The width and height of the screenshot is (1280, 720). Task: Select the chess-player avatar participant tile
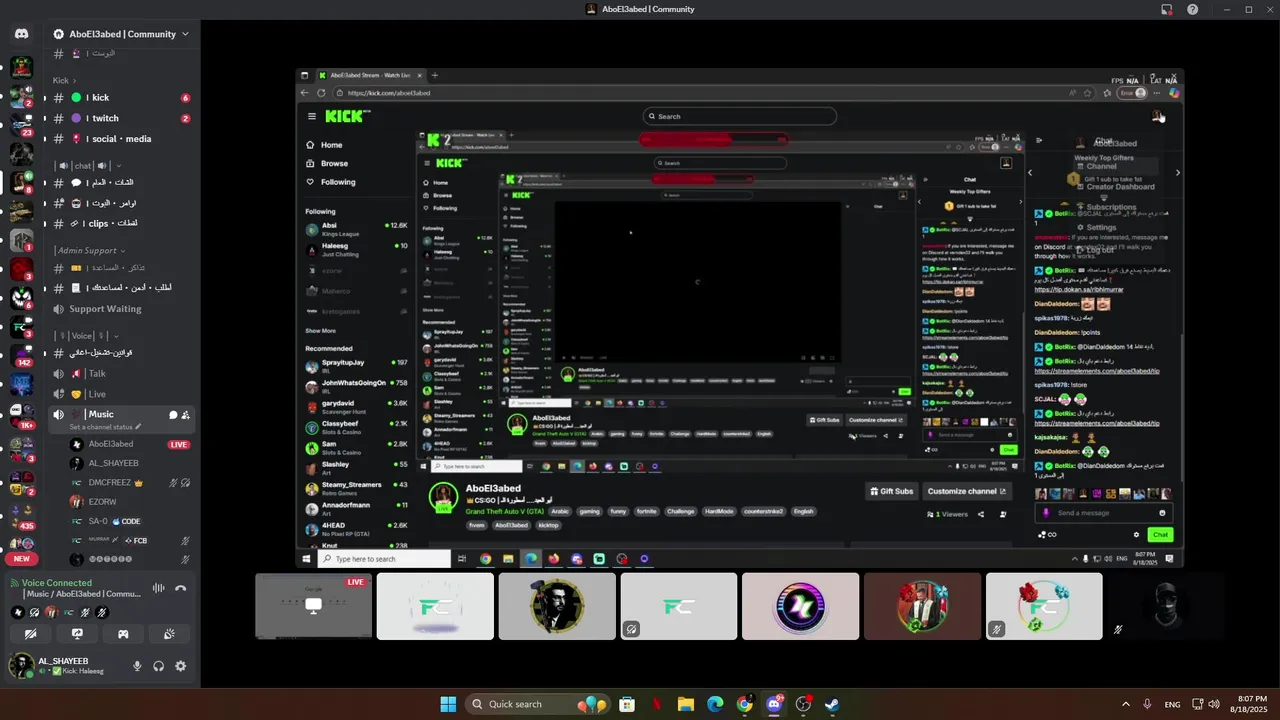[557, 606]
